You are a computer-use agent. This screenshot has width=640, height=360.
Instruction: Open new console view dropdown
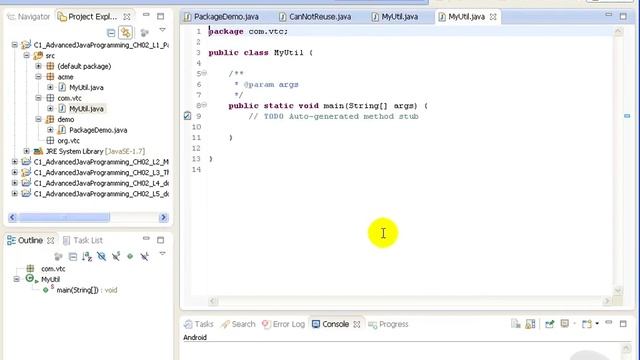coord(597,324)
